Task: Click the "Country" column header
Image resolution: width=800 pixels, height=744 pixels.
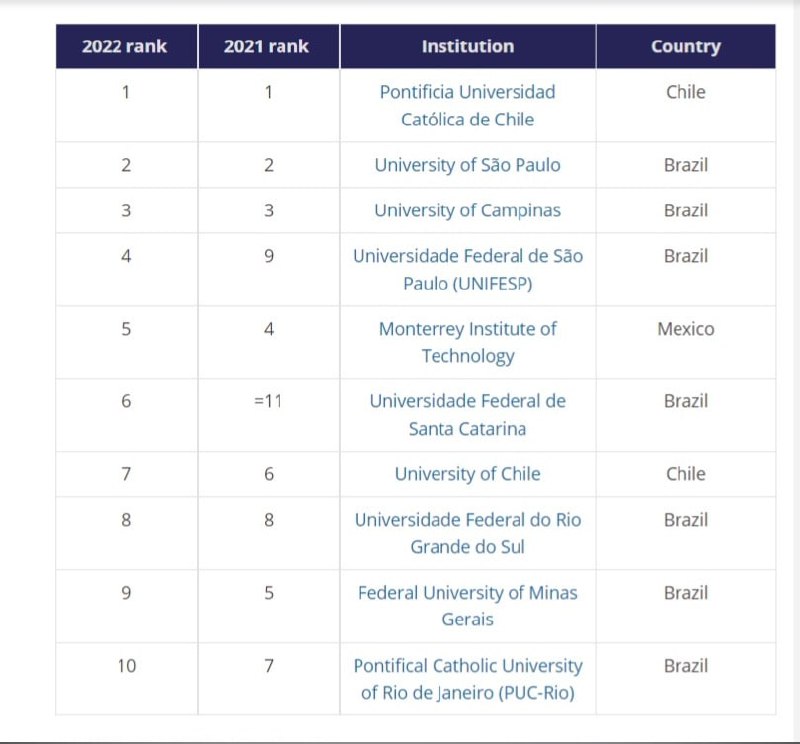Action: click(x=685, y=46)
